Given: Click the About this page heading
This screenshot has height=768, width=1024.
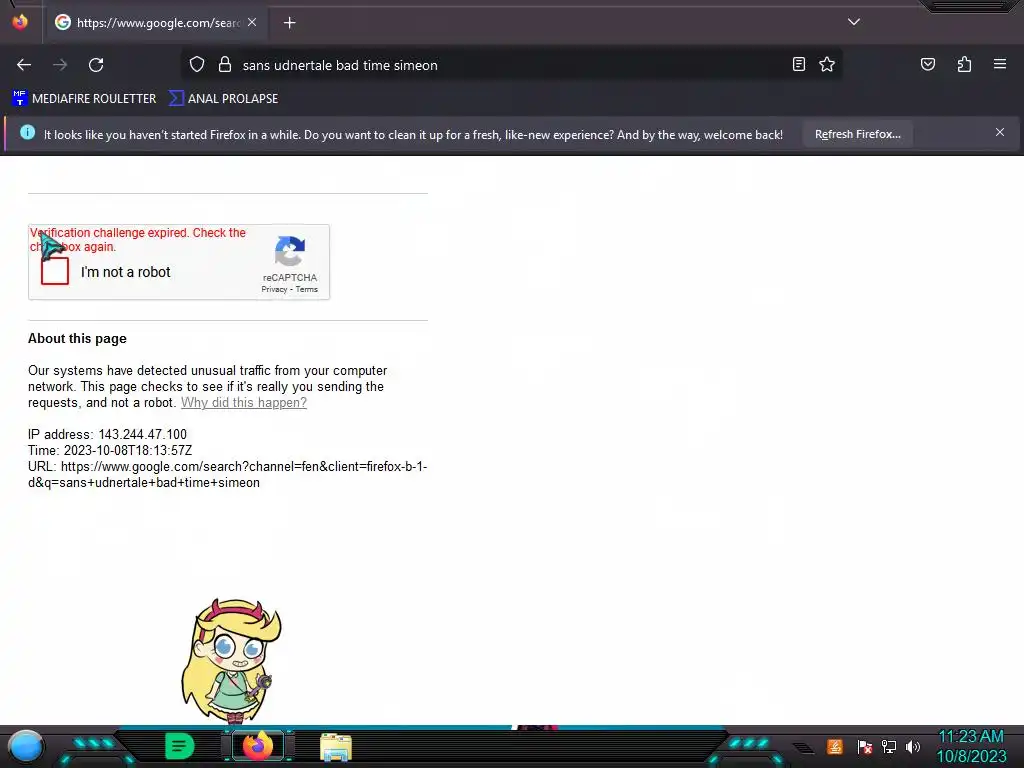Looking at the screenshot, I should [77, 338].
